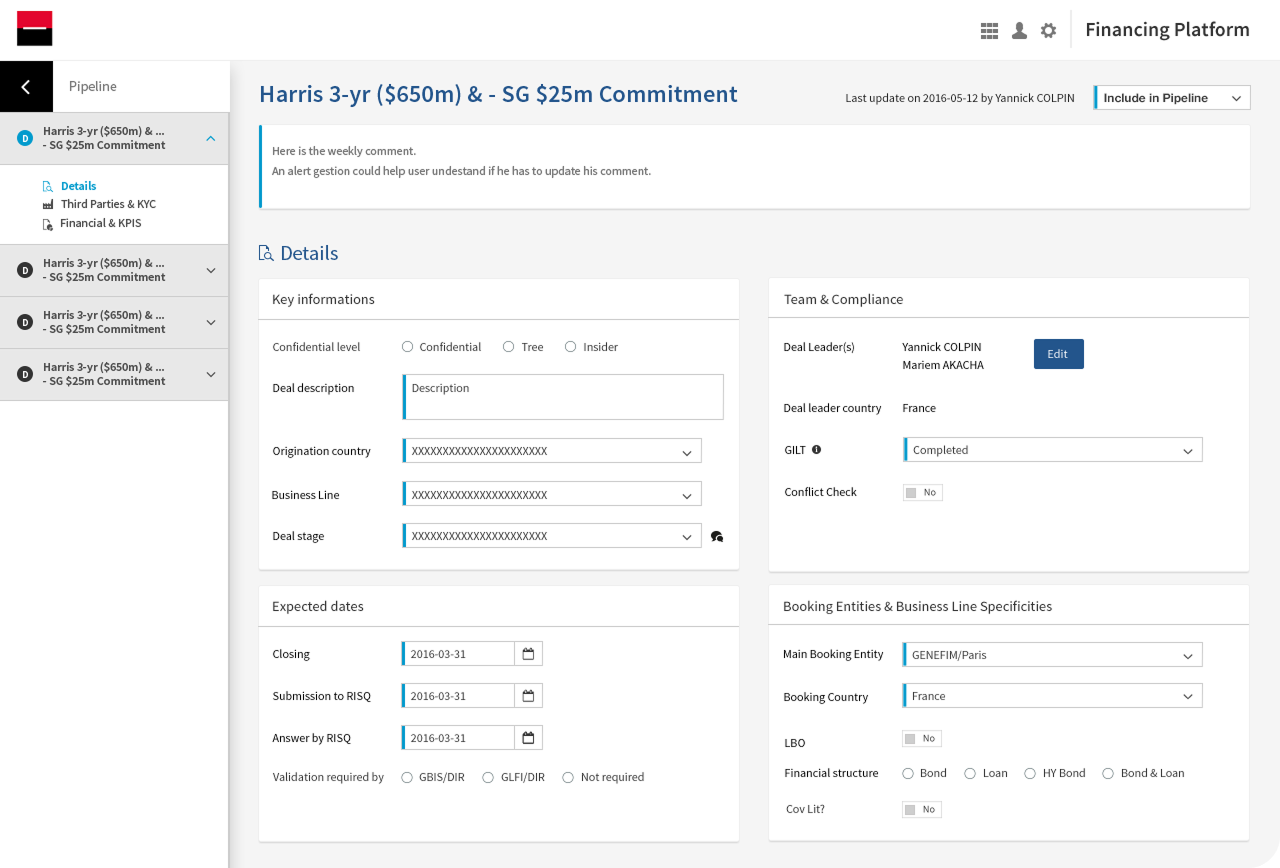This screenshot has width=1280, height=868.
Task: Toggle the LBO switch to Yes
Action: coord(921,738)
